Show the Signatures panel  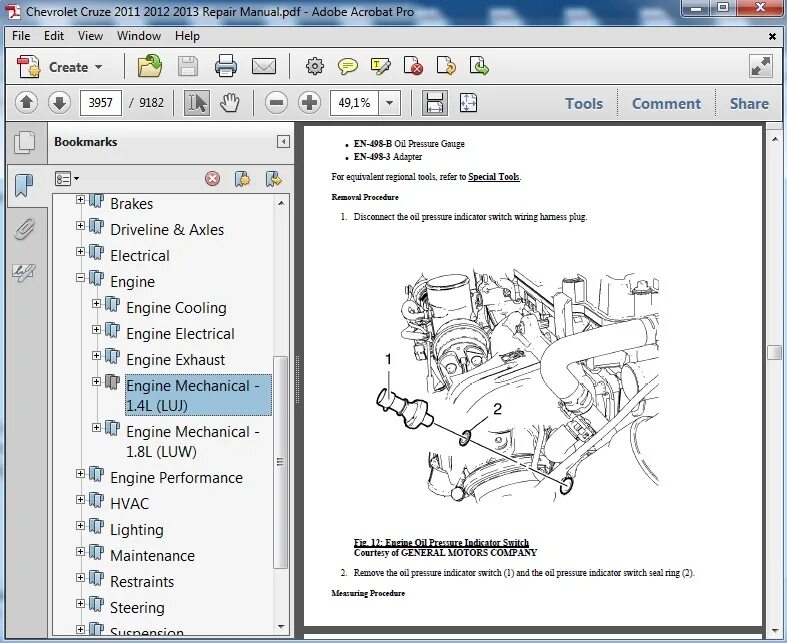tap(24, 273)
